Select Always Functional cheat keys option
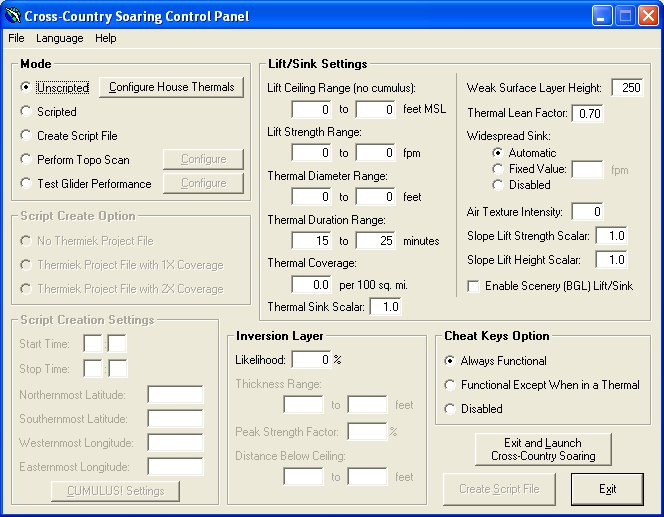 [x=495, y=361]
